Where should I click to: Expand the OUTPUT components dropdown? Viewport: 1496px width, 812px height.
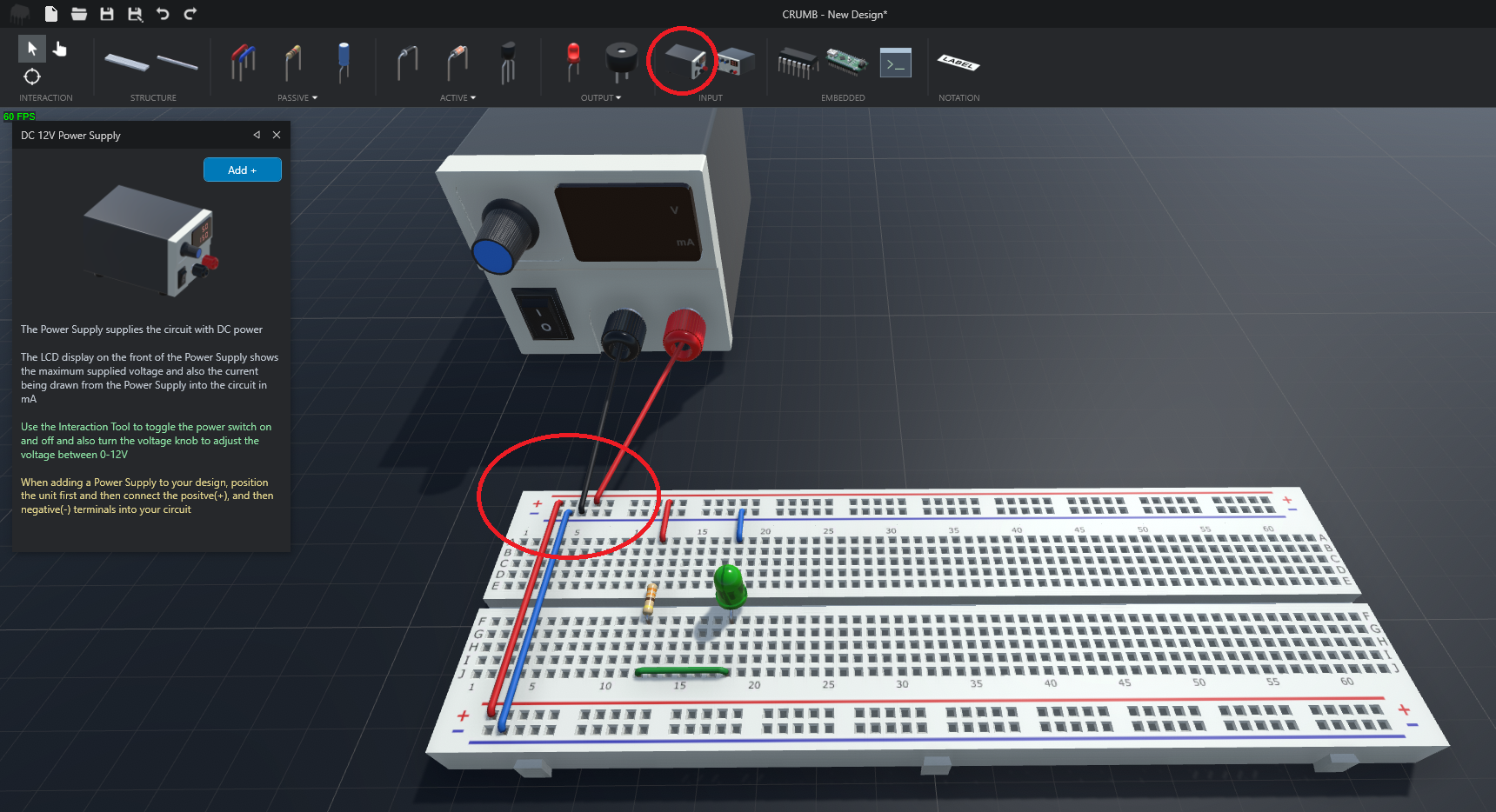(x=601, y=98)
